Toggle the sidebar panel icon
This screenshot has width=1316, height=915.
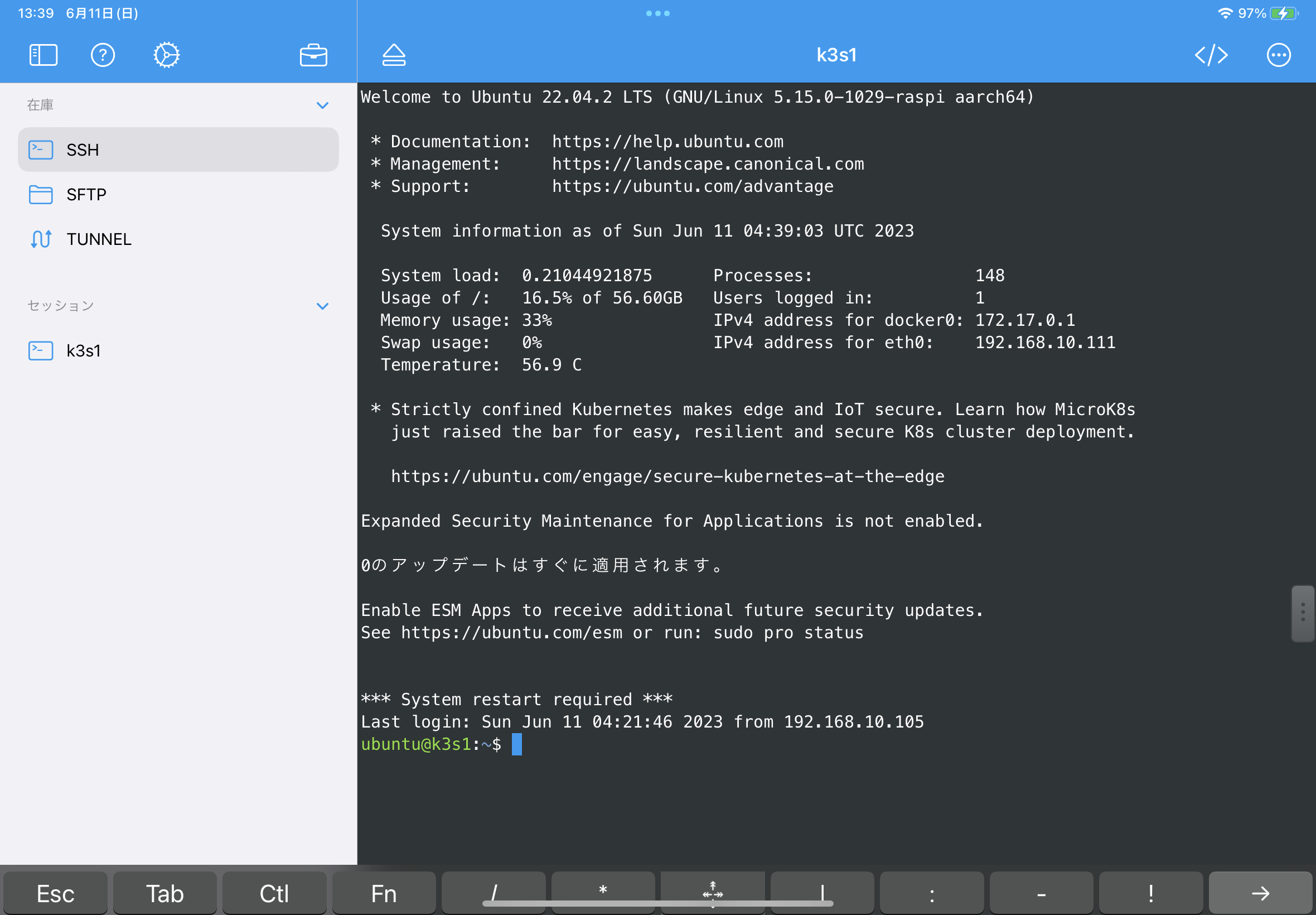42,55
